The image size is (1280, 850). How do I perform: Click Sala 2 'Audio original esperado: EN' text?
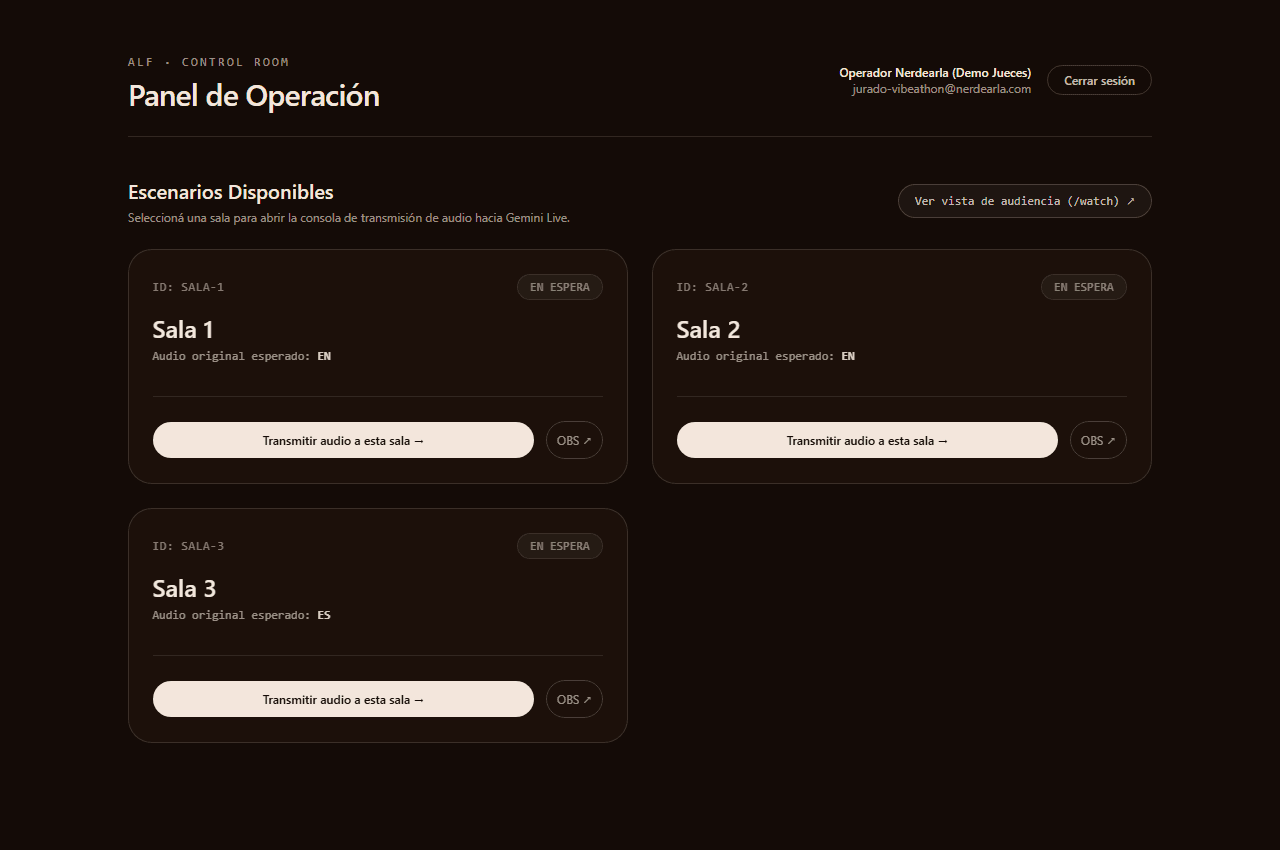[x=766, y=356]
